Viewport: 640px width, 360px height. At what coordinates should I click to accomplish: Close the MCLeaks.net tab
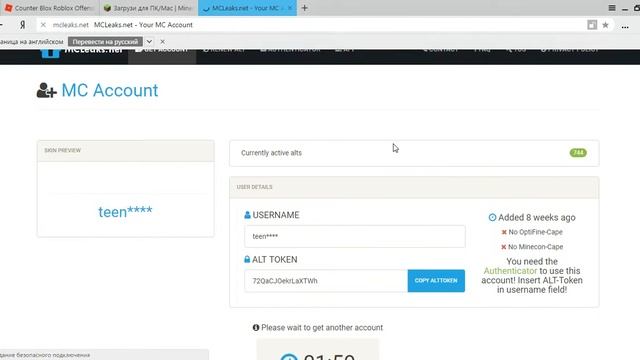pos(290,8)
